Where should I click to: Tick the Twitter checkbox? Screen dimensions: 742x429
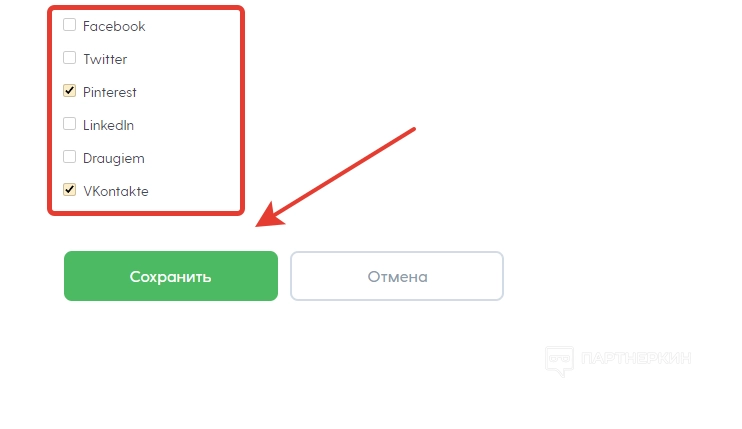(70, 58)
